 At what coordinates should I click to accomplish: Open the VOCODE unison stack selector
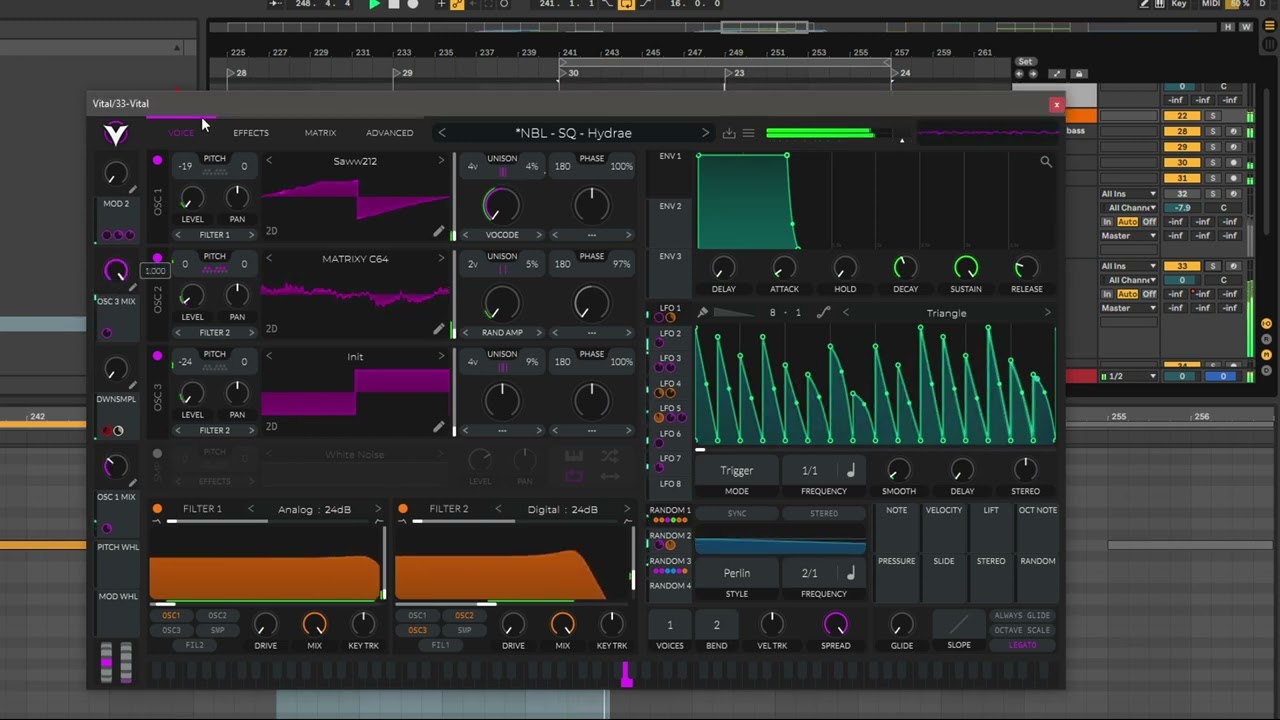click(x=502, y=235)
